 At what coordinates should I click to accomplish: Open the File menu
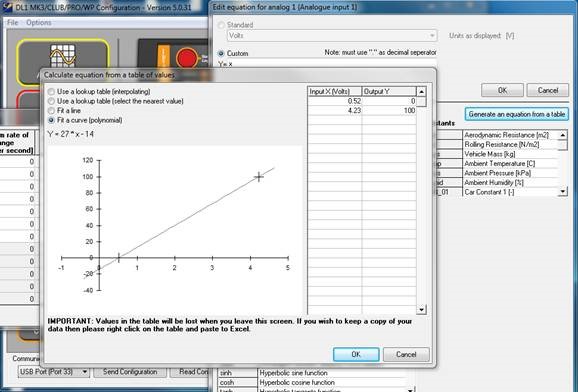[x=13, y=22]
